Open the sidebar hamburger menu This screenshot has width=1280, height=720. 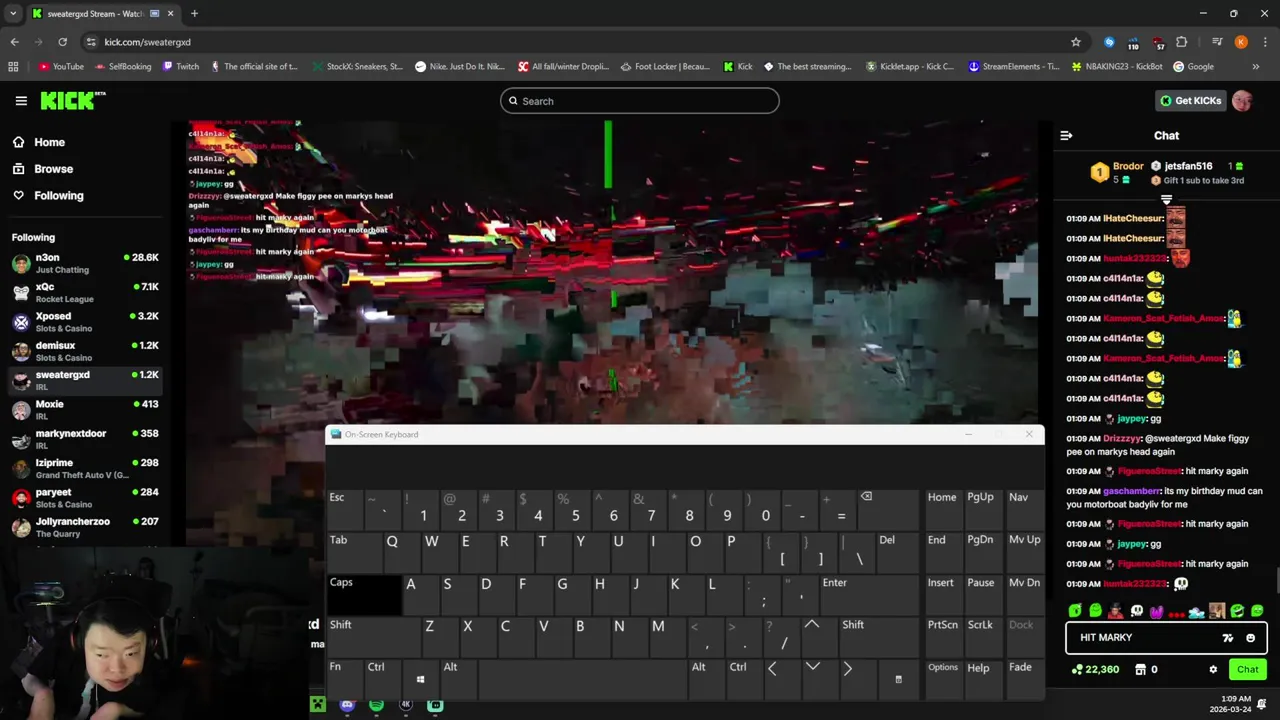point(21,101)
